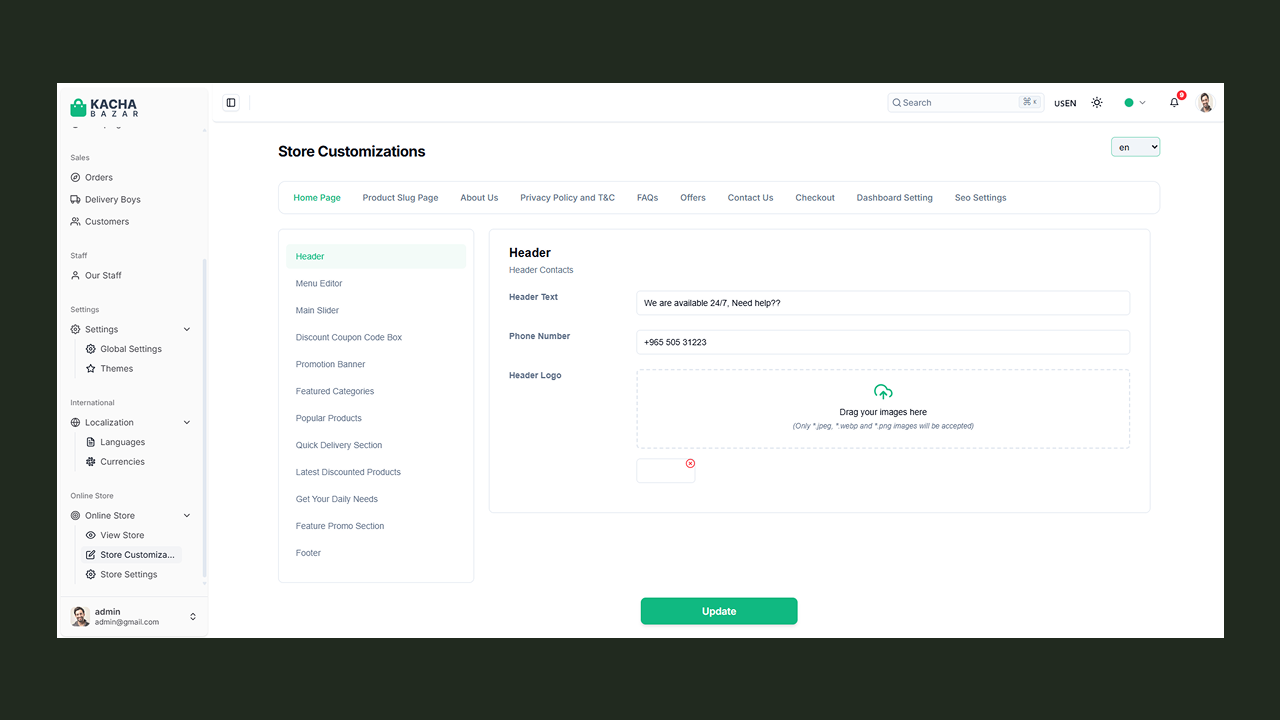The height and width of the screenshot is (720, 1280).
Task: Open the en language dropdown
Action: tap(1135, 147)
